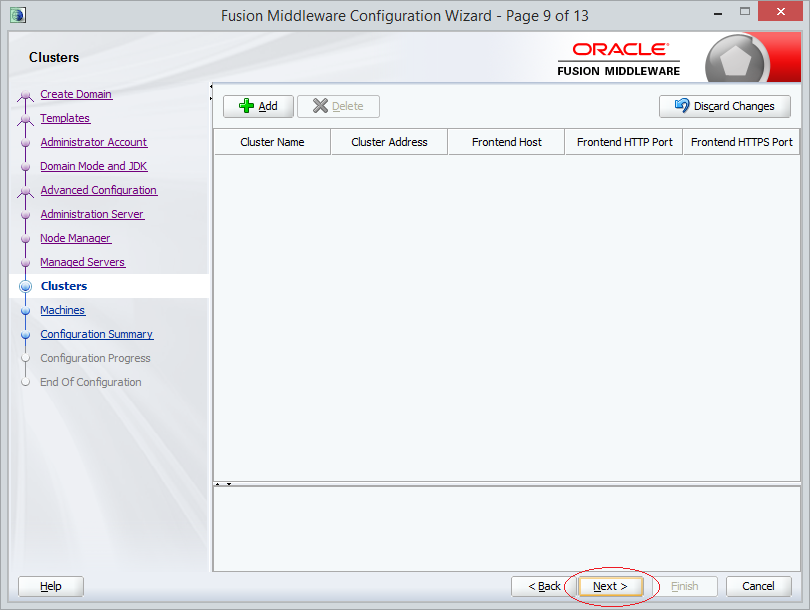Click the Frontend HTTPS Port column header

click(x=741, y=142)
